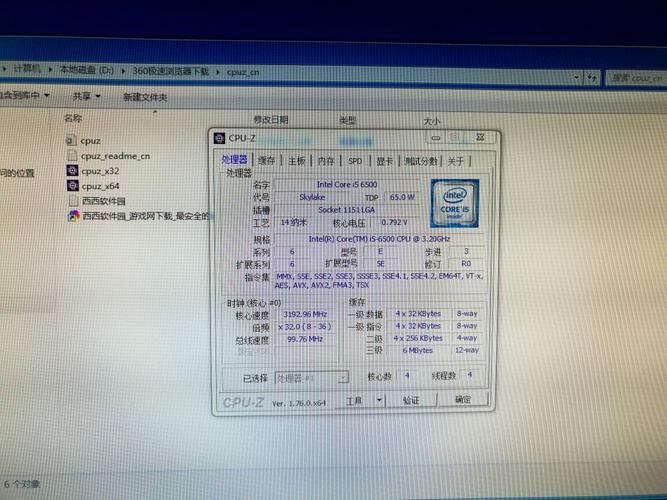This screenshot has height=500, width=667.
Task: Click the 6 MBytes level 3 cache value
Action: [x=418, y=350]
